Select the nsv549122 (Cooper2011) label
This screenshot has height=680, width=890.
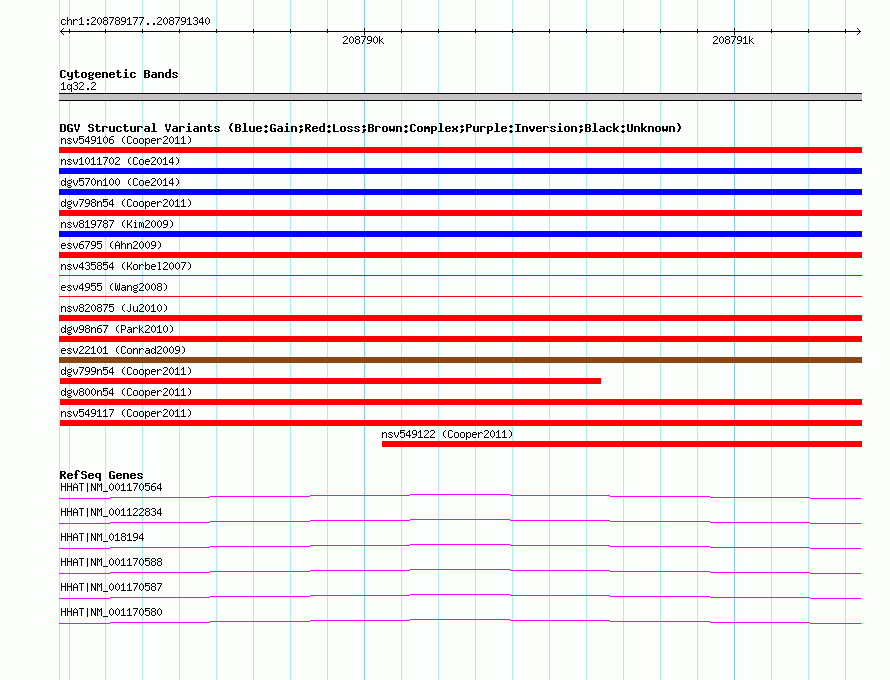pos(447,434)
